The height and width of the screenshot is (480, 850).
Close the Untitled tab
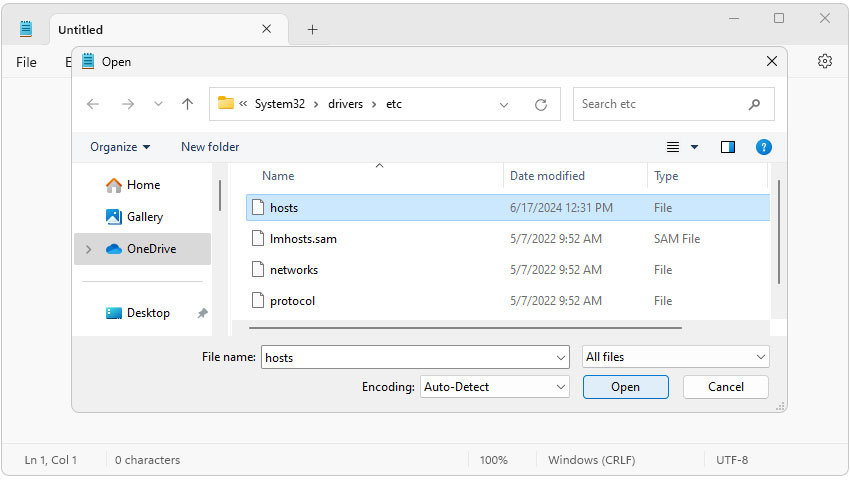(x=266, y=29)
